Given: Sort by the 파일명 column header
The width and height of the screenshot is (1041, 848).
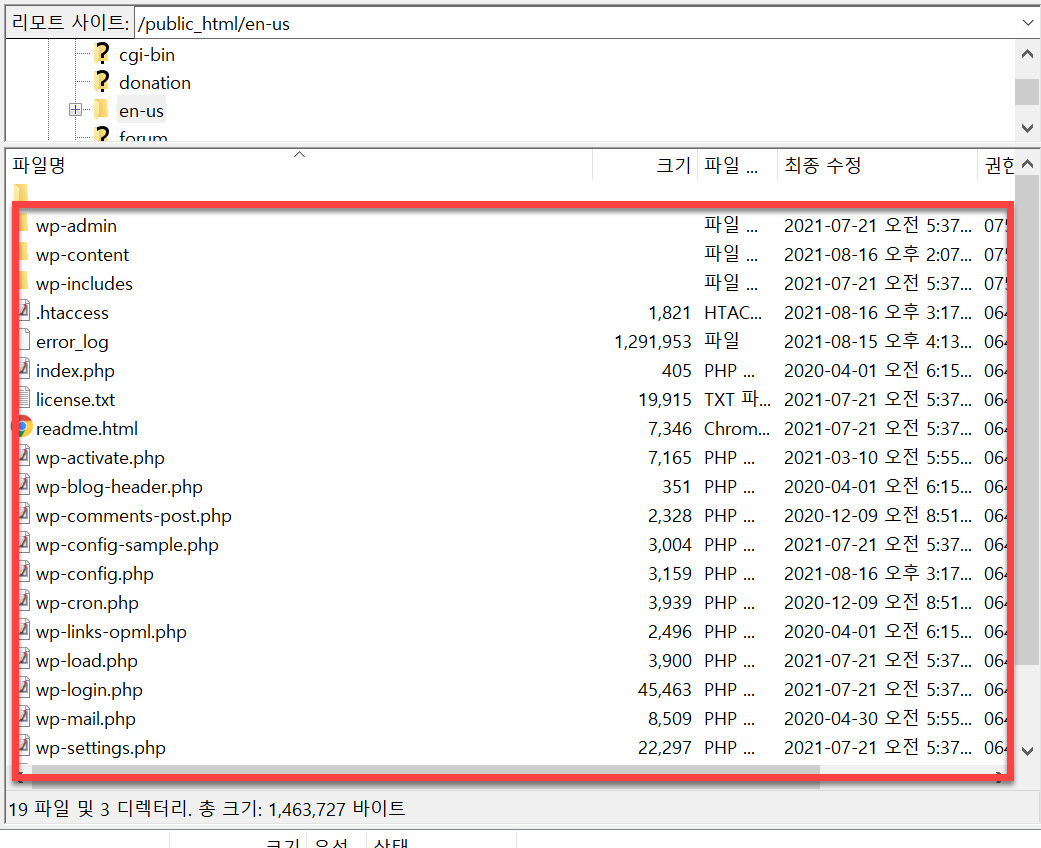Looking at the screenshot, I should (299, 165).
